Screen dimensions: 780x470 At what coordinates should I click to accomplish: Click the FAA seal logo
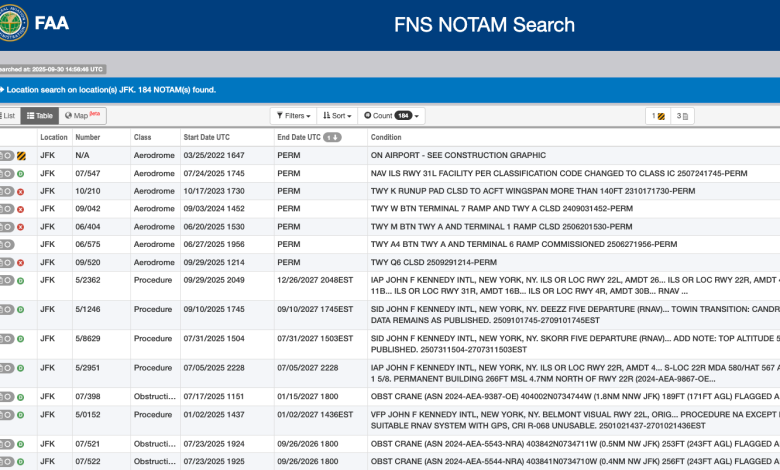[x=12, y=22]
